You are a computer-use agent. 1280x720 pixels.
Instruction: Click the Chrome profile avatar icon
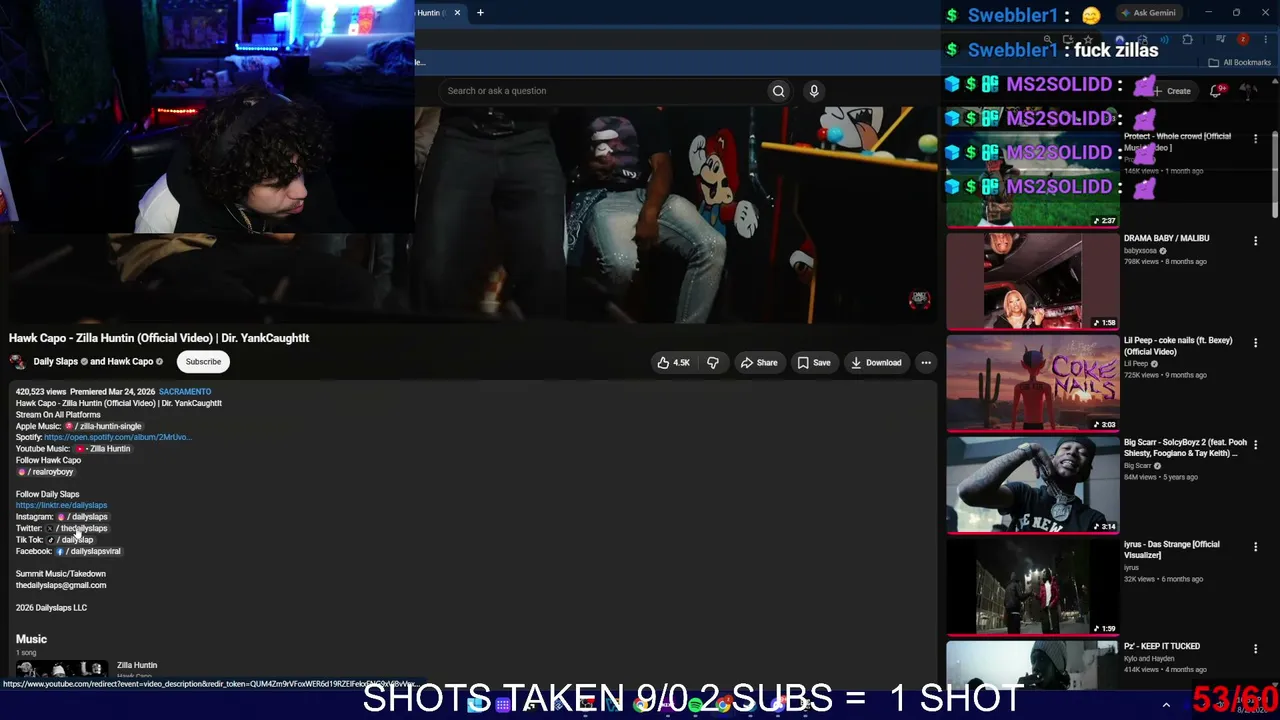[x=1243, y=40]
